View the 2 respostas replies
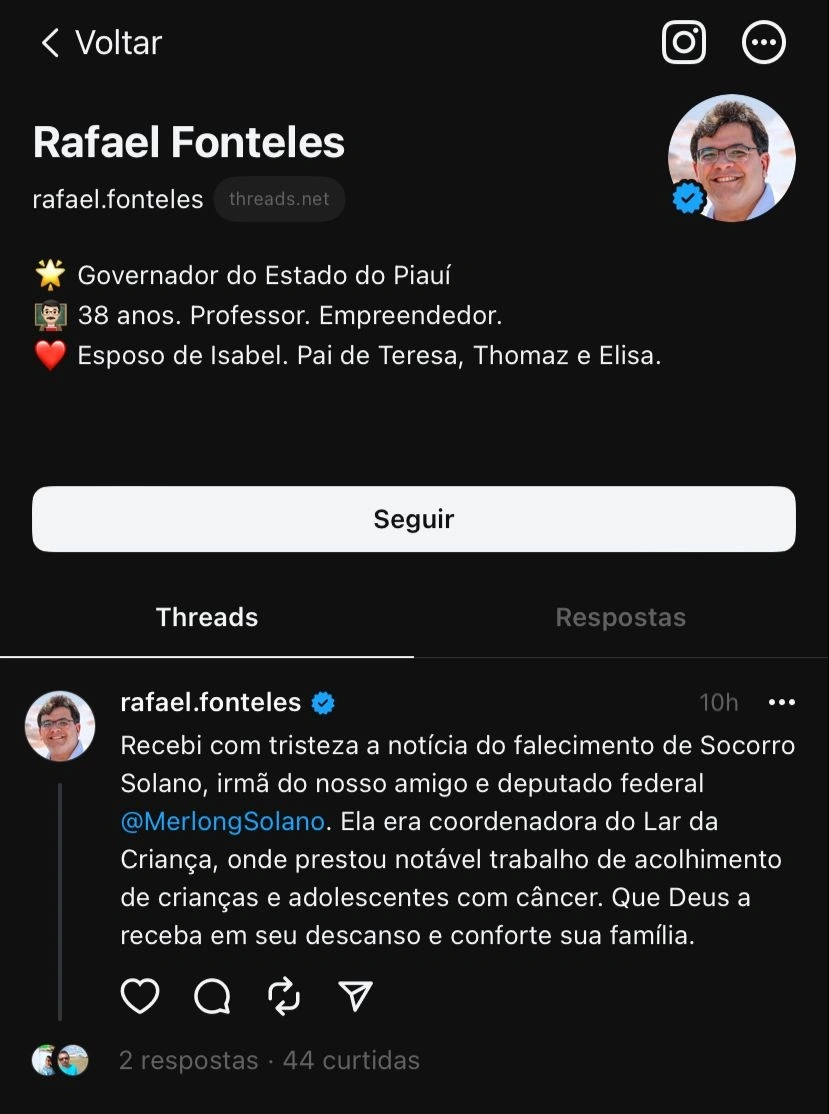829x1114 pixels. (188, 1060)
